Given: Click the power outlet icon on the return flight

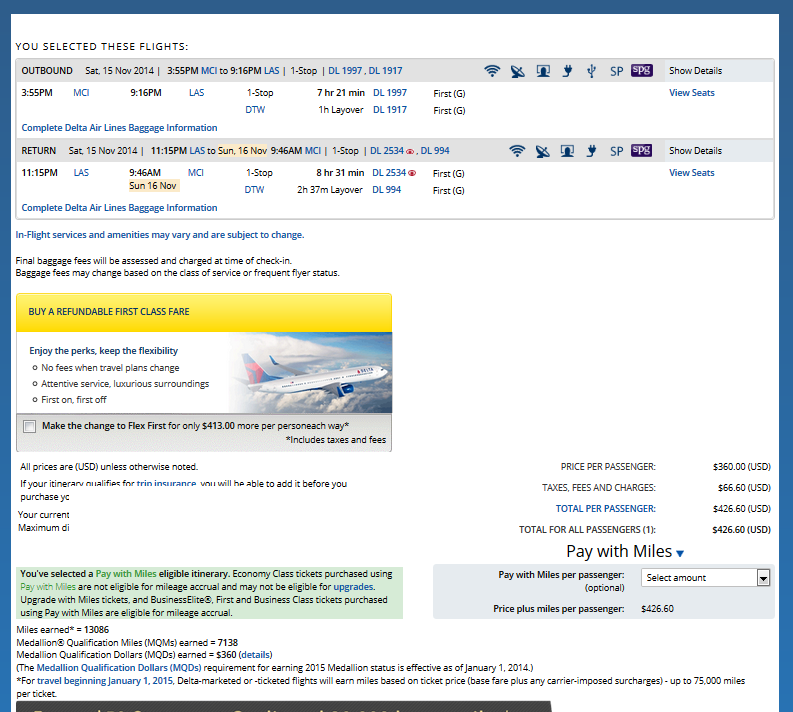Looking at the screenshot, I should click(592, 151).
